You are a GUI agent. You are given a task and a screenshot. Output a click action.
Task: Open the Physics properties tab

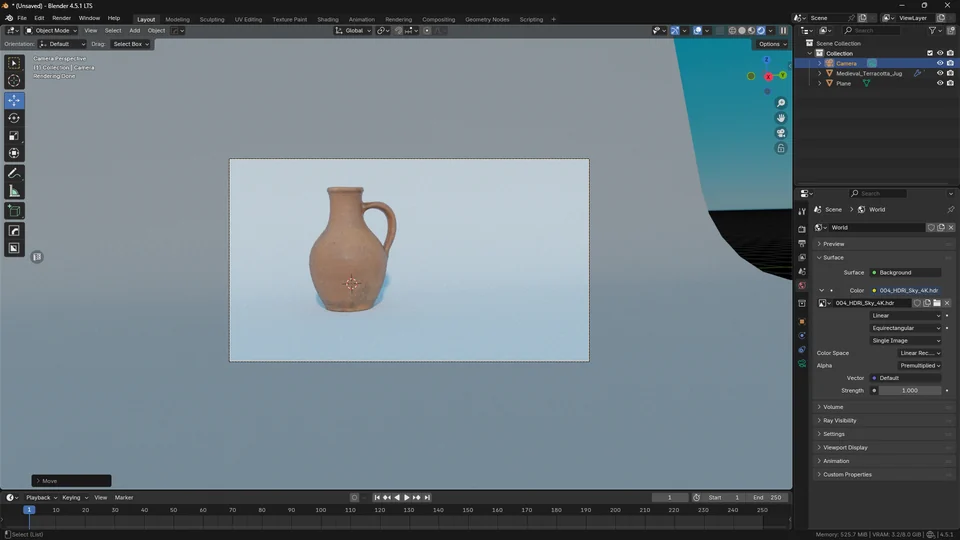[802, 336]
